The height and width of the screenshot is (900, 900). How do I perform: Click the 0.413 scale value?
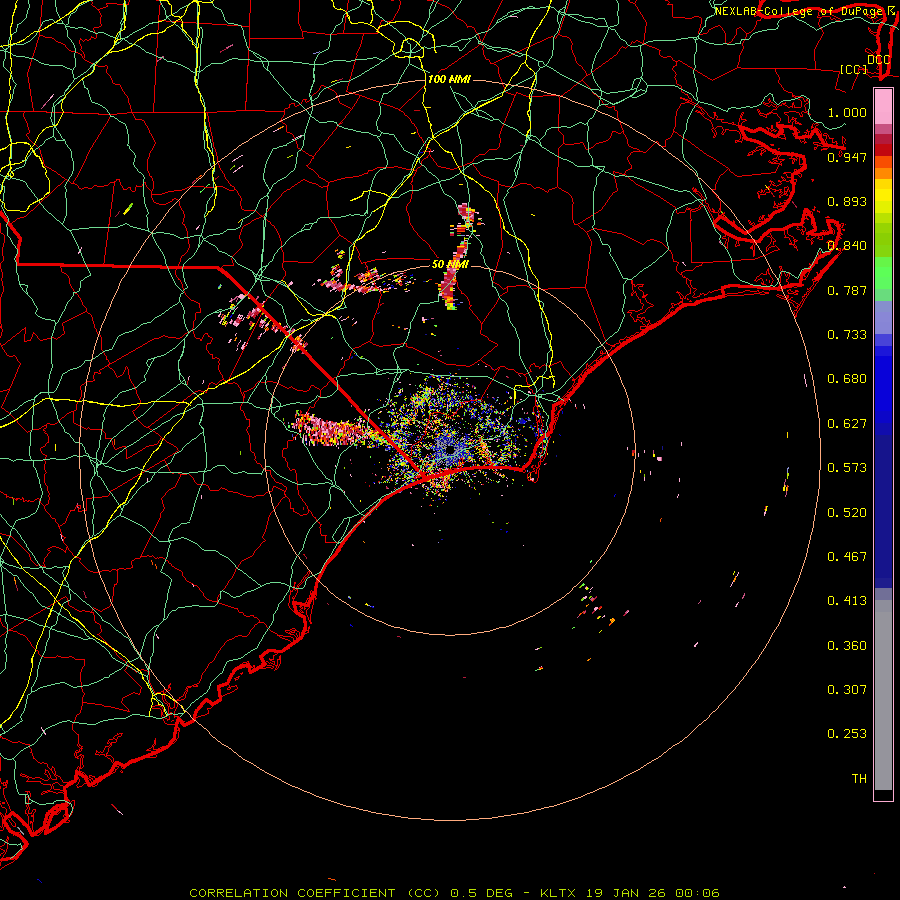tap(847, 600)
